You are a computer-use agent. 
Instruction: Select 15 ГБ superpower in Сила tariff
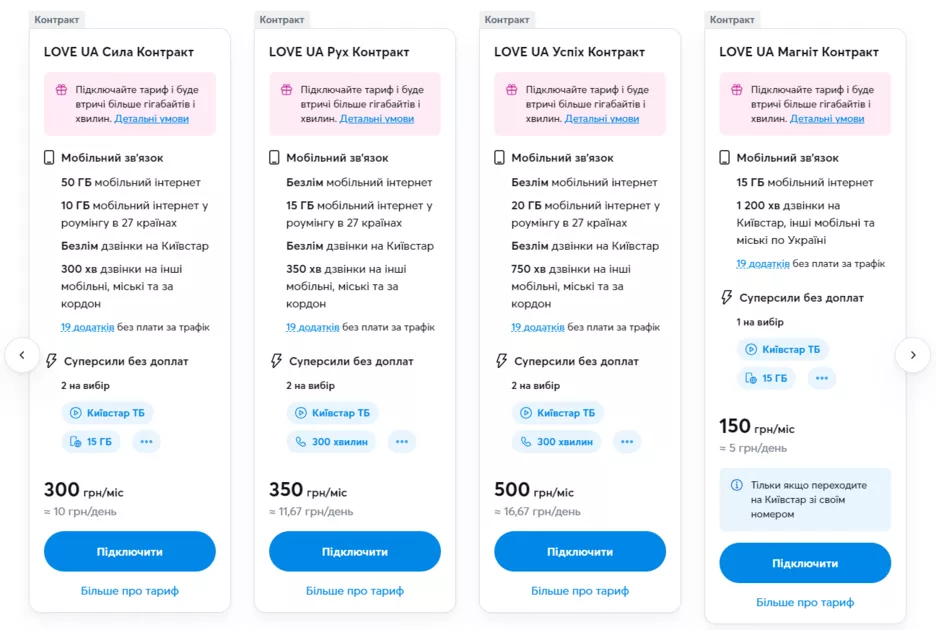90,441
